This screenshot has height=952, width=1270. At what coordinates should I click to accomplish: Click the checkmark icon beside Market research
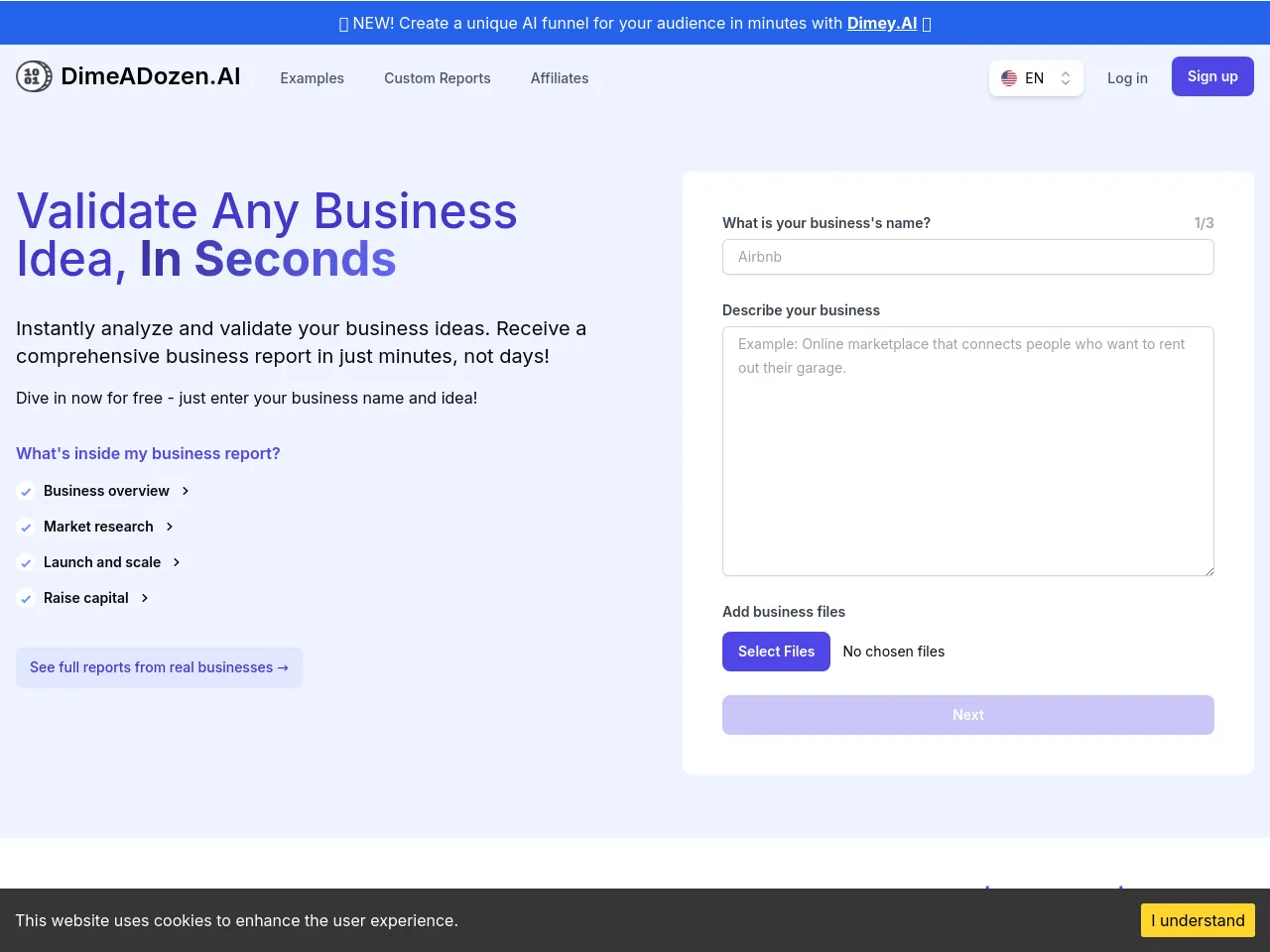coord(27,528)
